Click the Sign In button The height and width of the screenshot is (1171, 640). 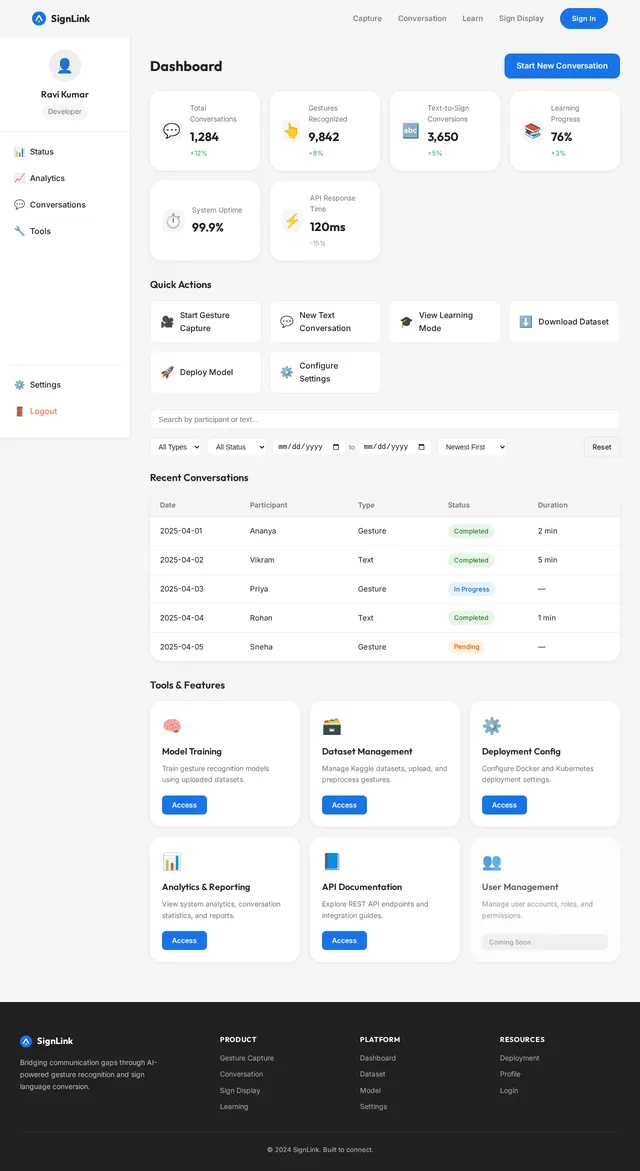coord(584,19)
